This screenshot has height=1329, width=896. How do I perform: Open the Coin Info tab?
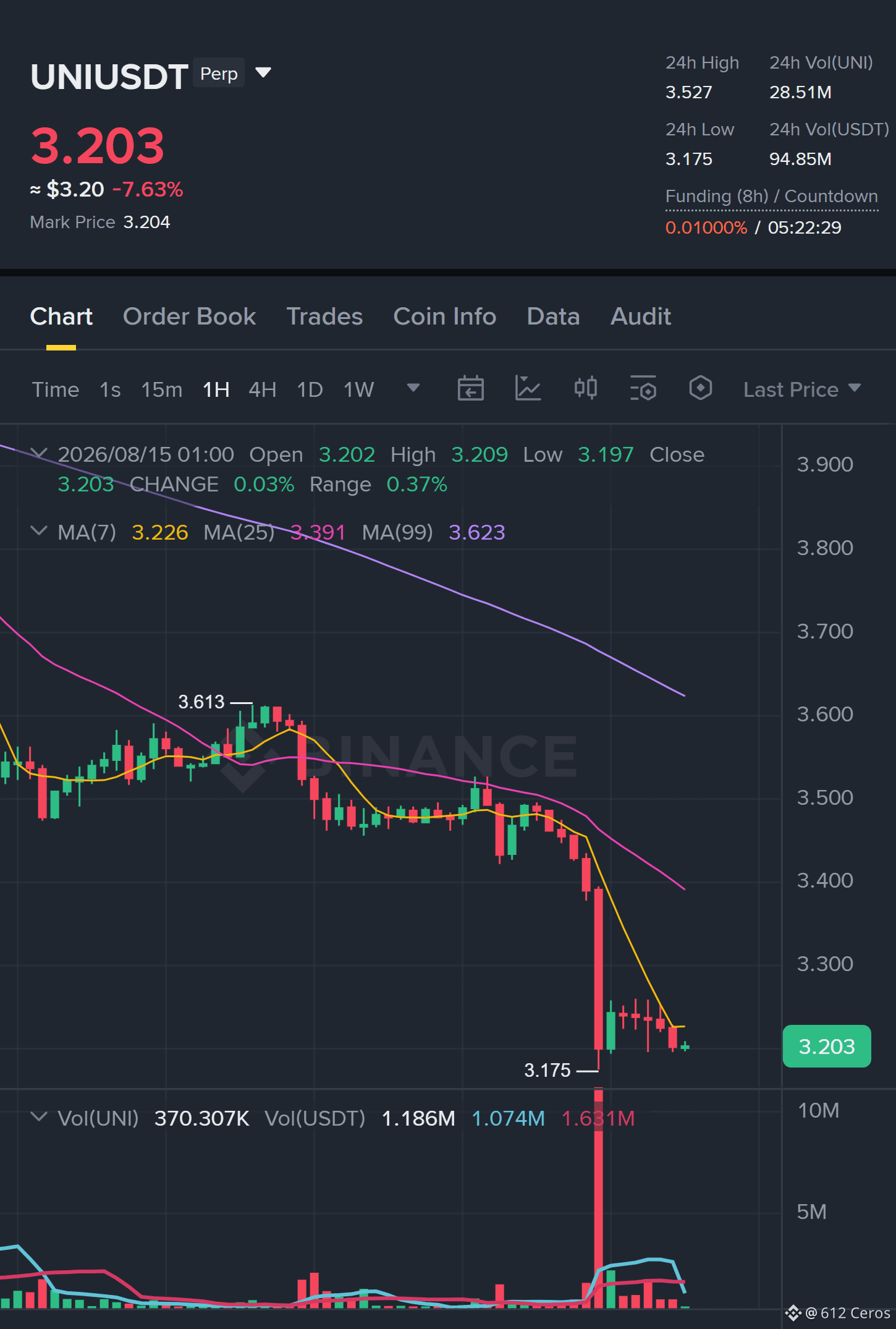pos(445,316)
